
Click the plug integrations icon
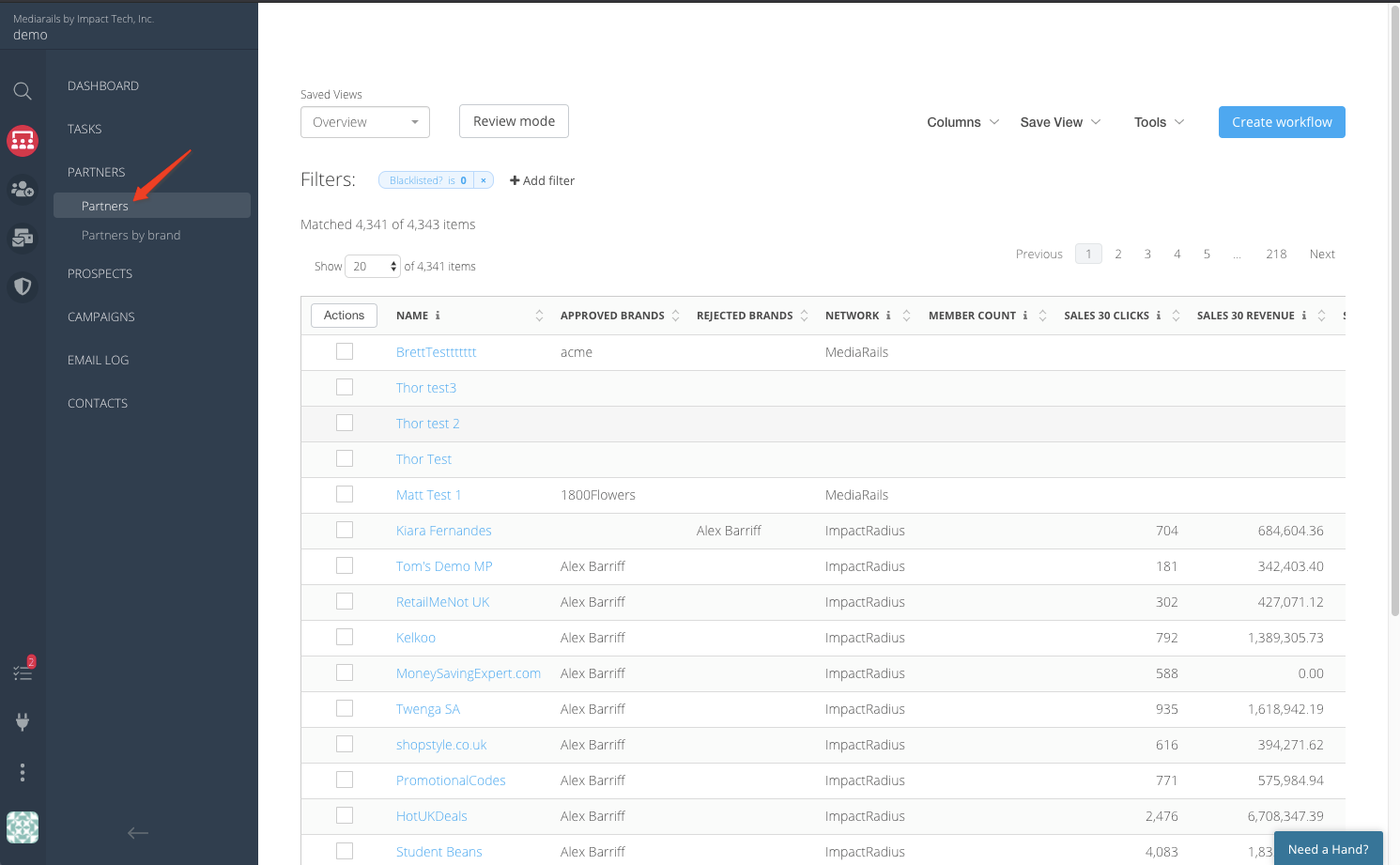click(23, 721)
